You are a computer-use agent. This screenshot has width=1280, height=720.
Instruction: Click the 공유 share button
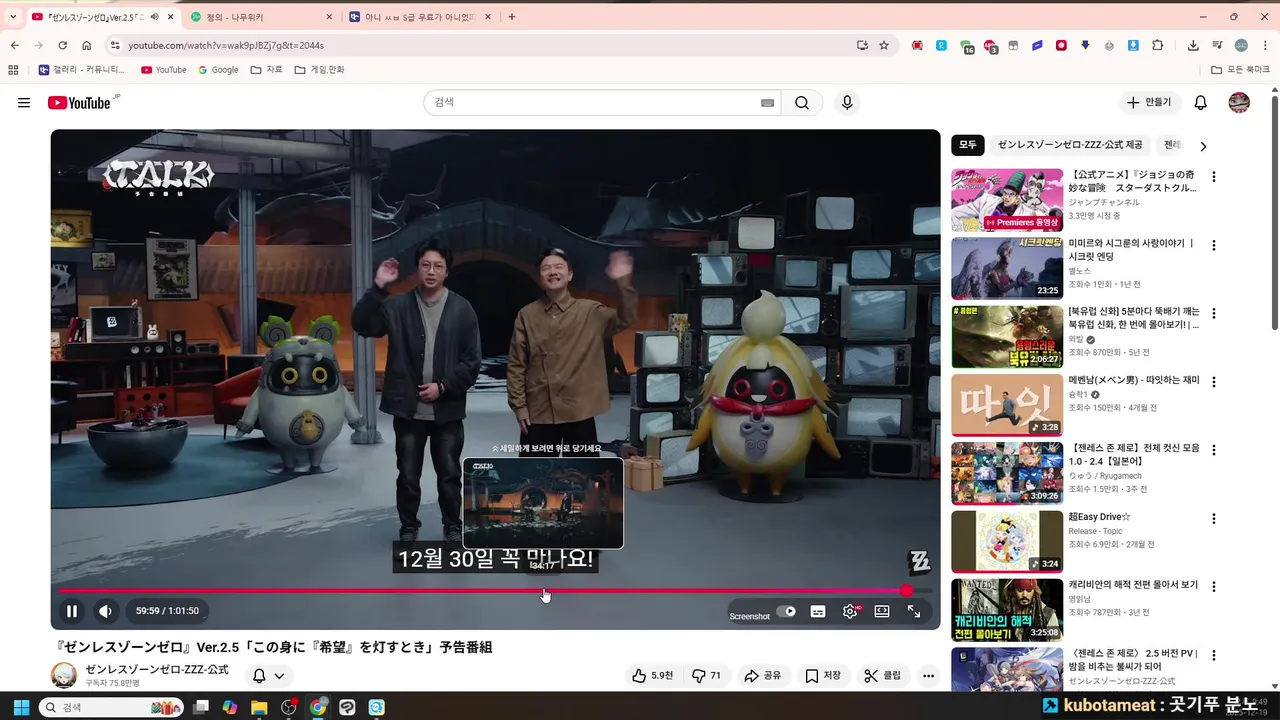click(762, 676)
